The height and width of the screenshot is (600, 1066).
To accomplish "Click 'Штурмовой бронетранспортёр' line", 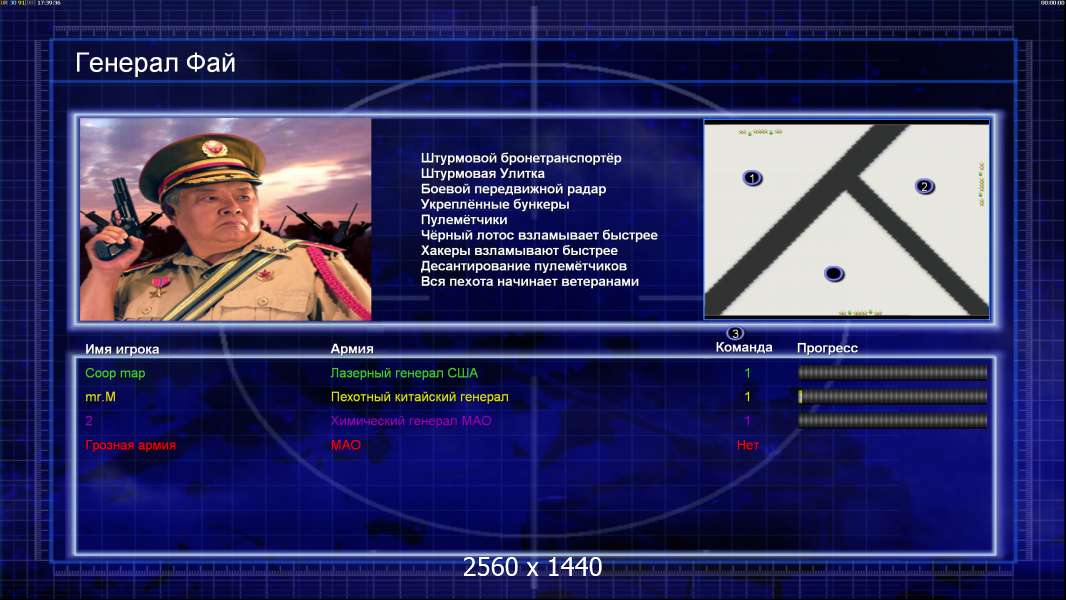I will click(521, 158).
